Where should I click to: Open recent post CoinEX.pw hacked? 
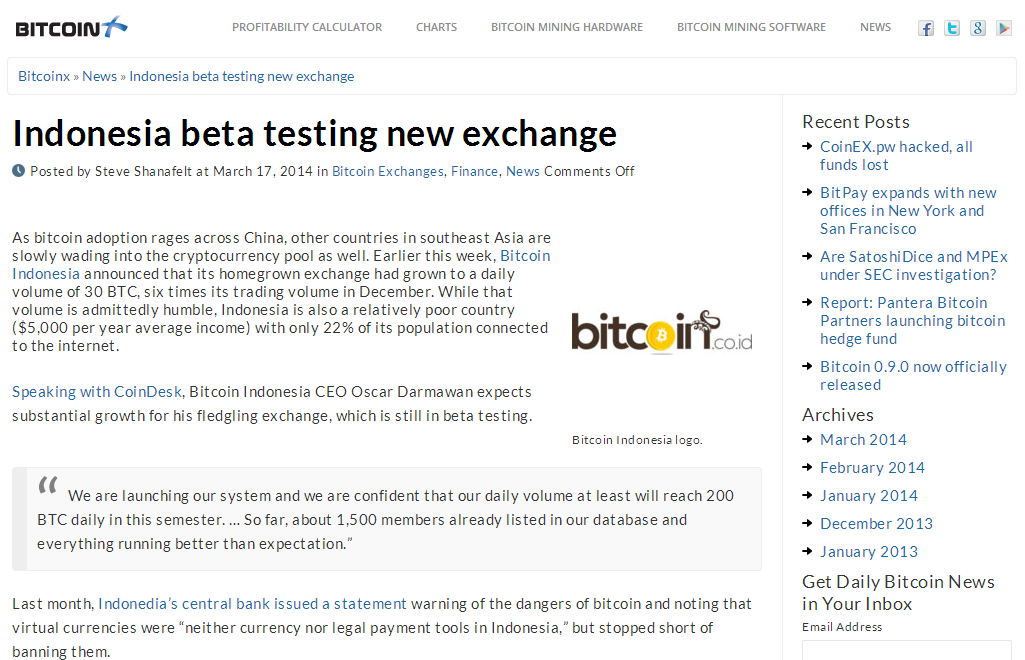[896, 156]
